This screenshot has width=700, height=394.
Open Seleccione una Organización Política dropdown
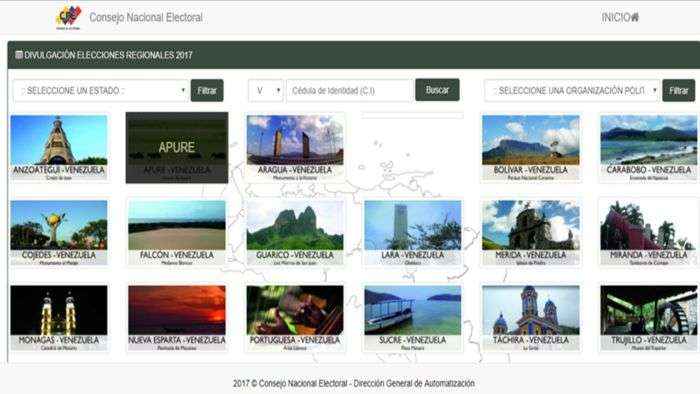[x=572, y=91]
